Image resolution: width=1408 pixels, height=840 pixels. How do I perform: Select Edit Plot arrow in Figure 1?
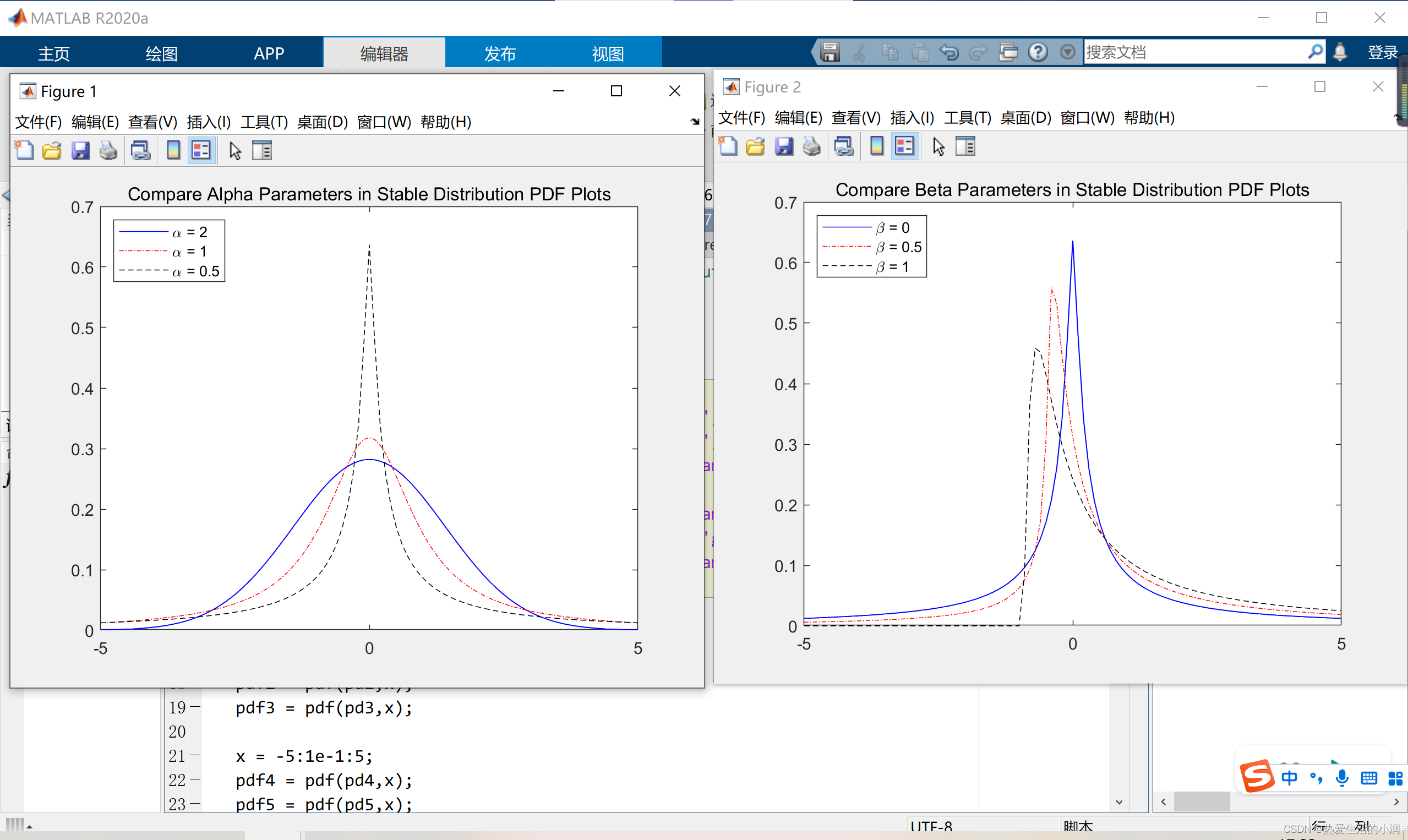point(236,151)
